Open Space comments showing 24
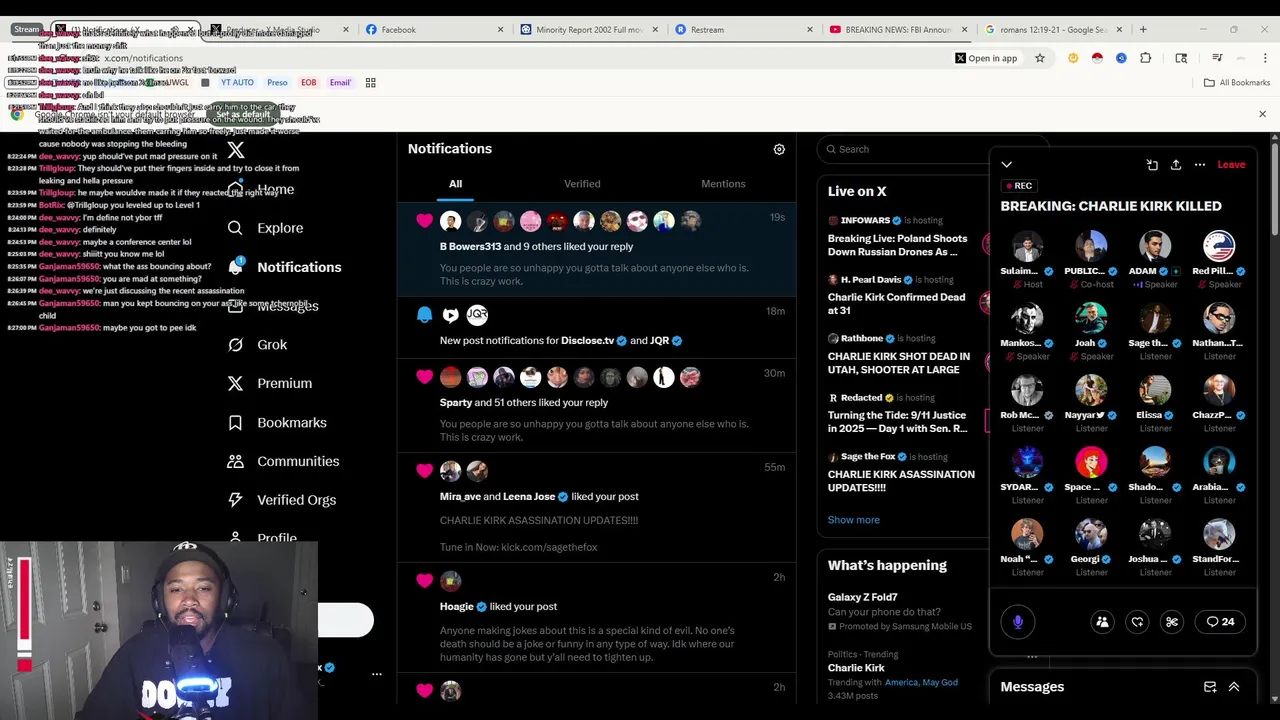The width and height of the screenshot is (1280, 720). coord(1220,622)
